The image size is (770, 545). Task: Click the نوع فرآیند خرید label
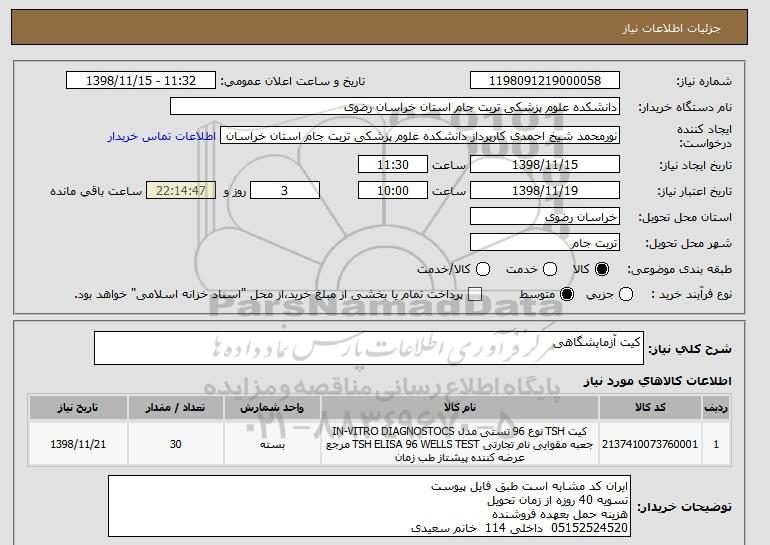click(x=691, y=295)
